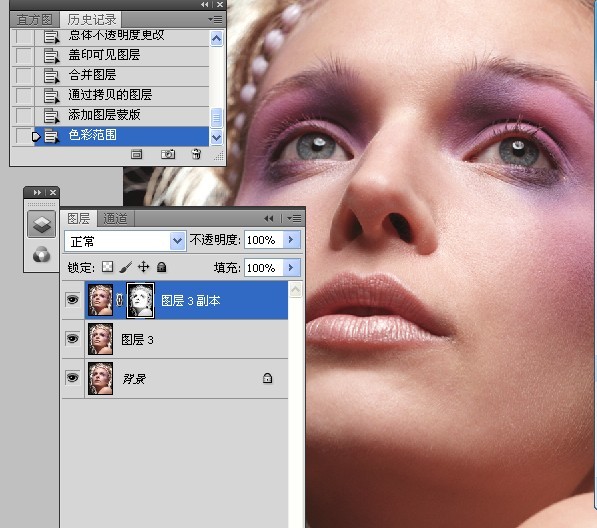
Task: Select the 合并图层 history state
Action: click(x=121, y=75)
